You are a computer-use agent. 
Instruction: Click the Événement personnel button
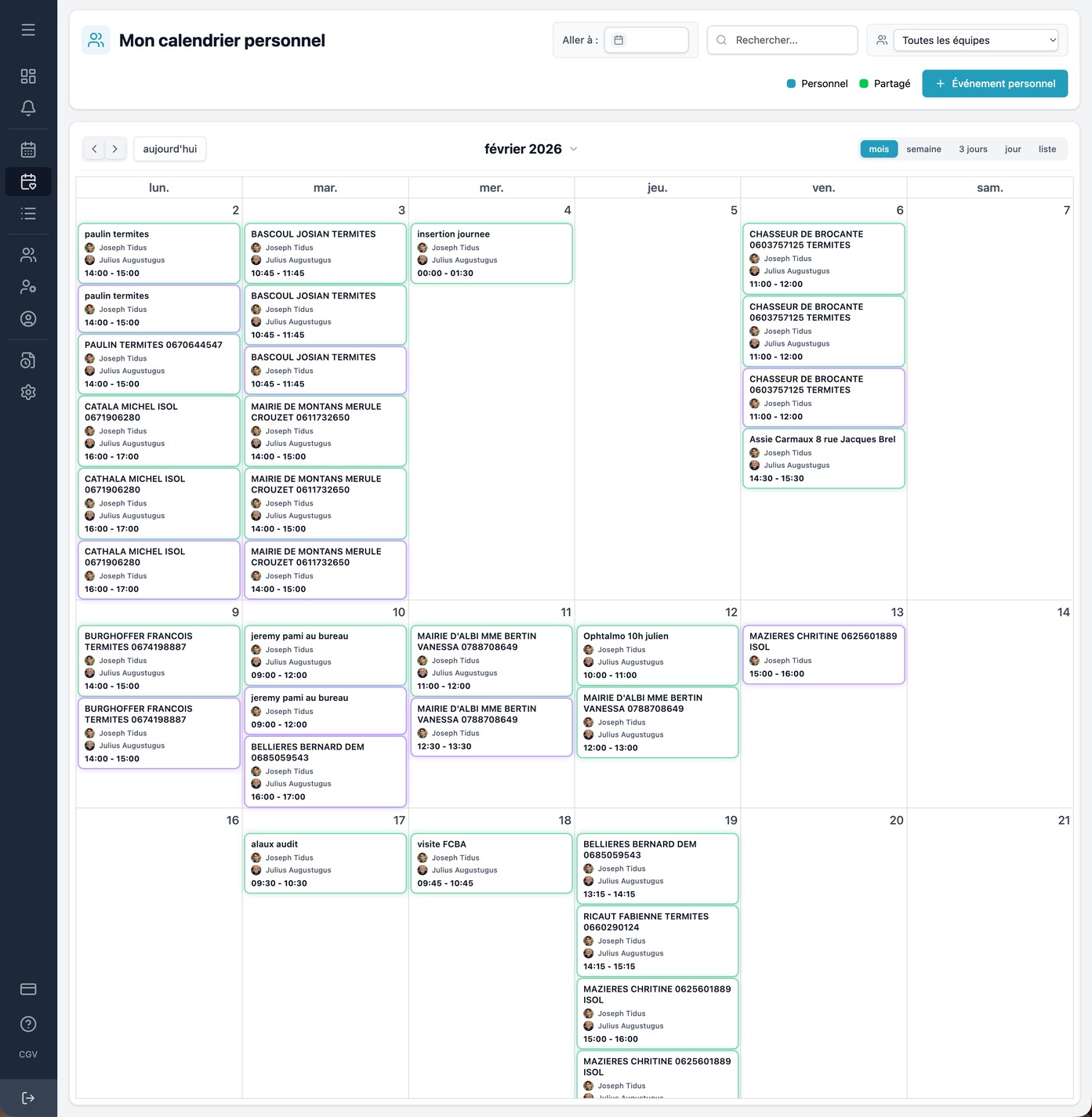pos(995,84)
